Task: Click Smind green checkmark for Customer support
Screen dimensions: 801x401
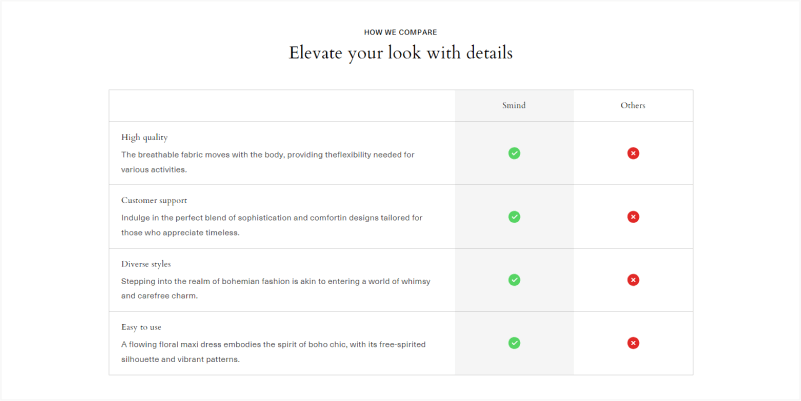Action: click(x=514, y=217)
